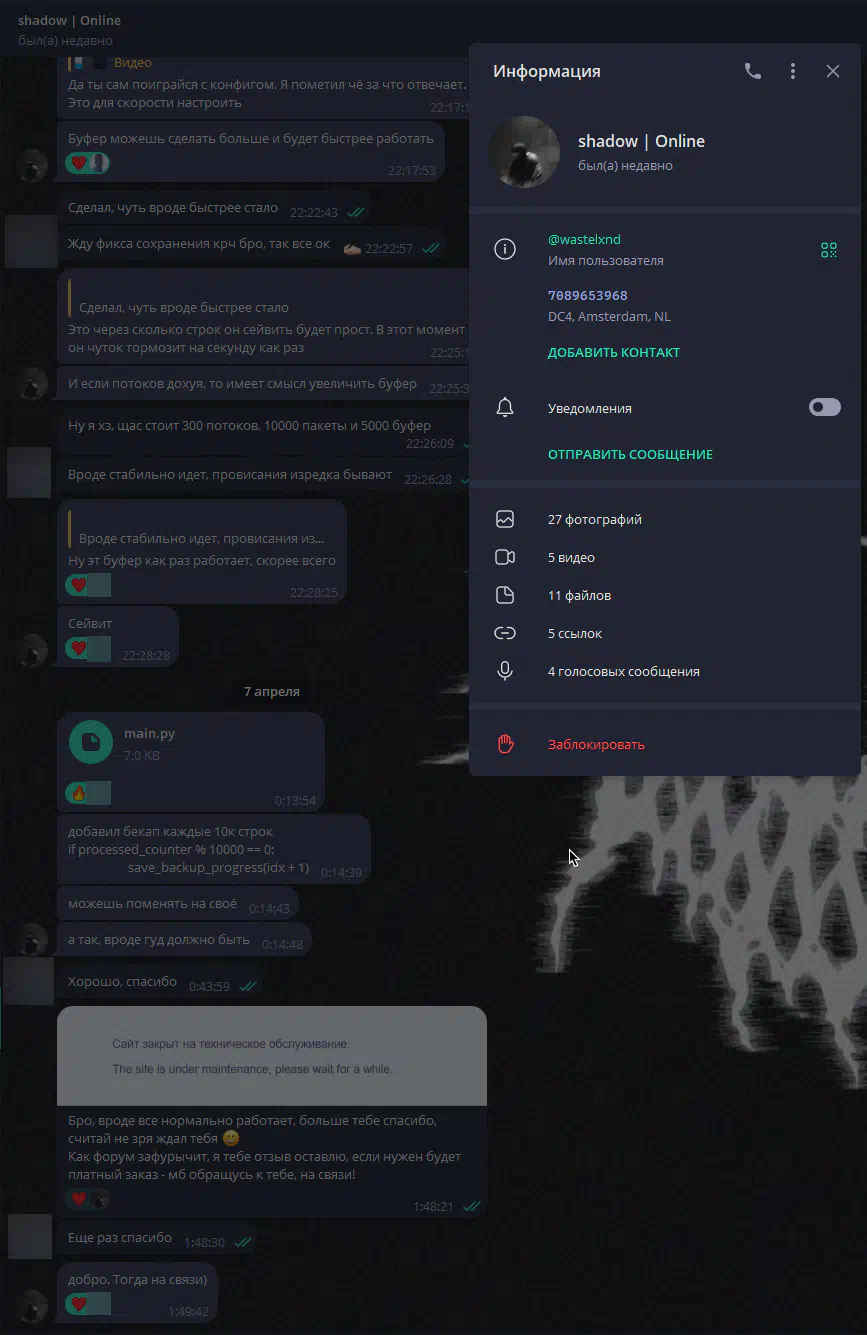Click ОТПРАВИТЬ СООБЩЕНИЕ link
Screen dimensions: 867x1335
click(630, 454)
